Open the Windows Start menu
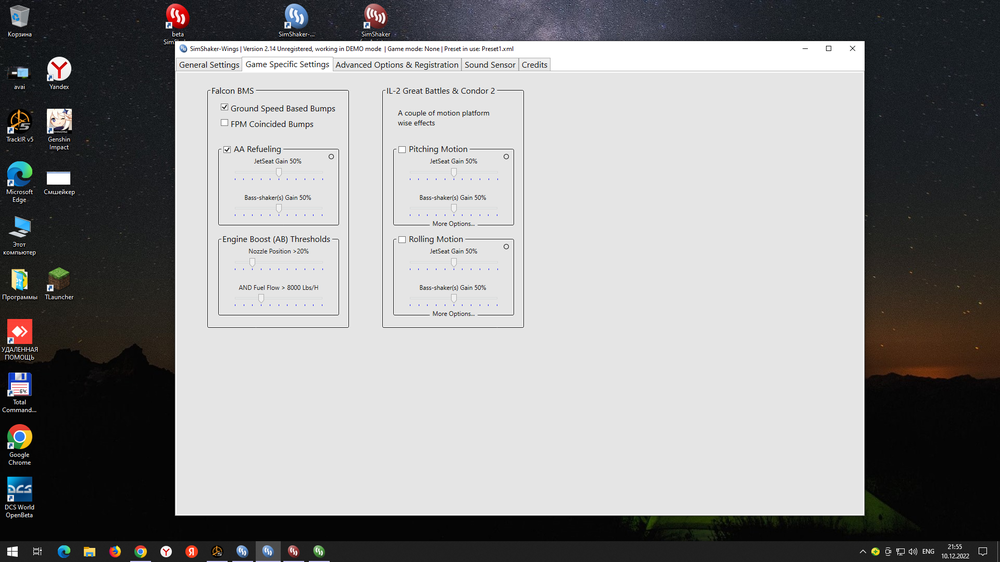 pos(12,551)
